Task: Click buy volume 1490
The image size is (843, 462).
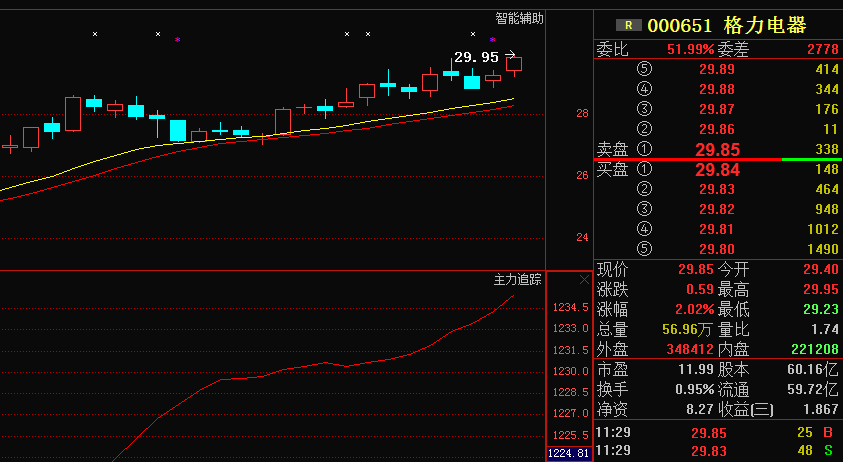Action: click(x=823, y=250)
